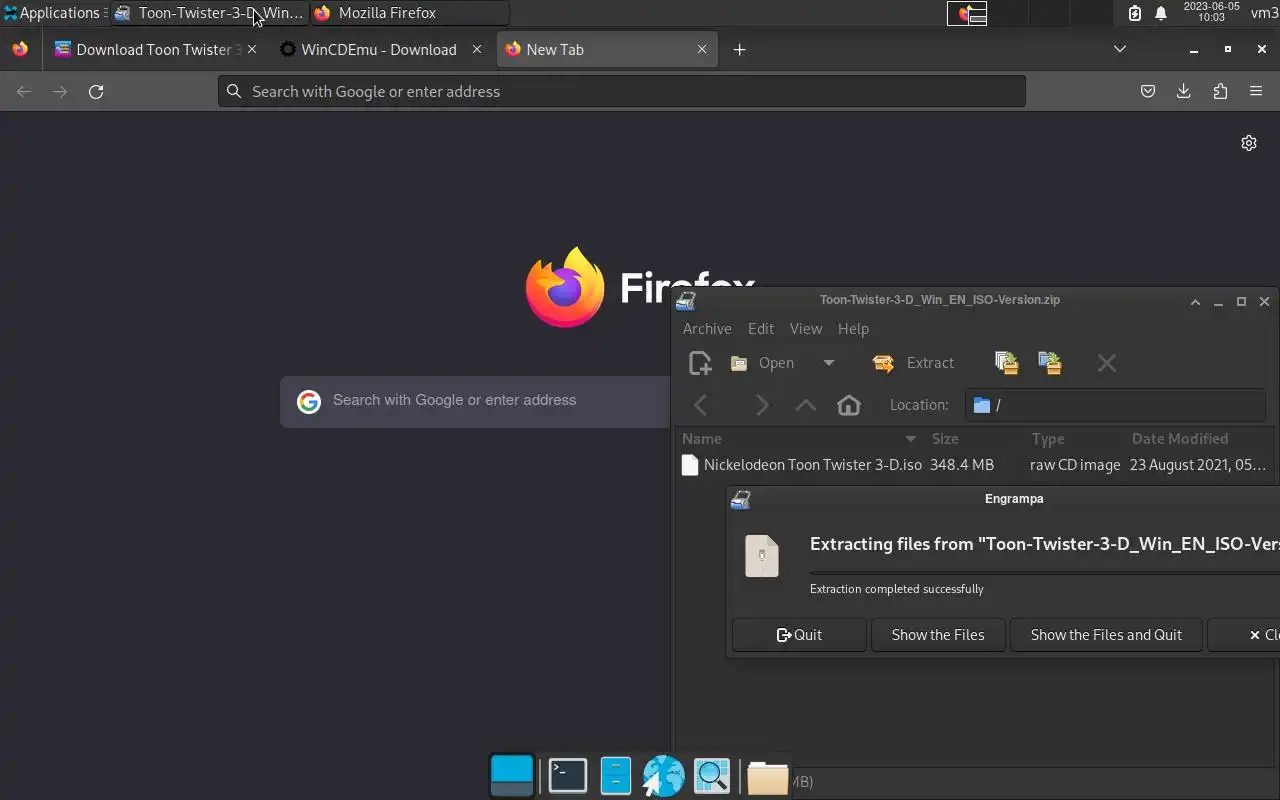
Task: Open the View menu in Engrampa
Action: click(x=806, y=328)
